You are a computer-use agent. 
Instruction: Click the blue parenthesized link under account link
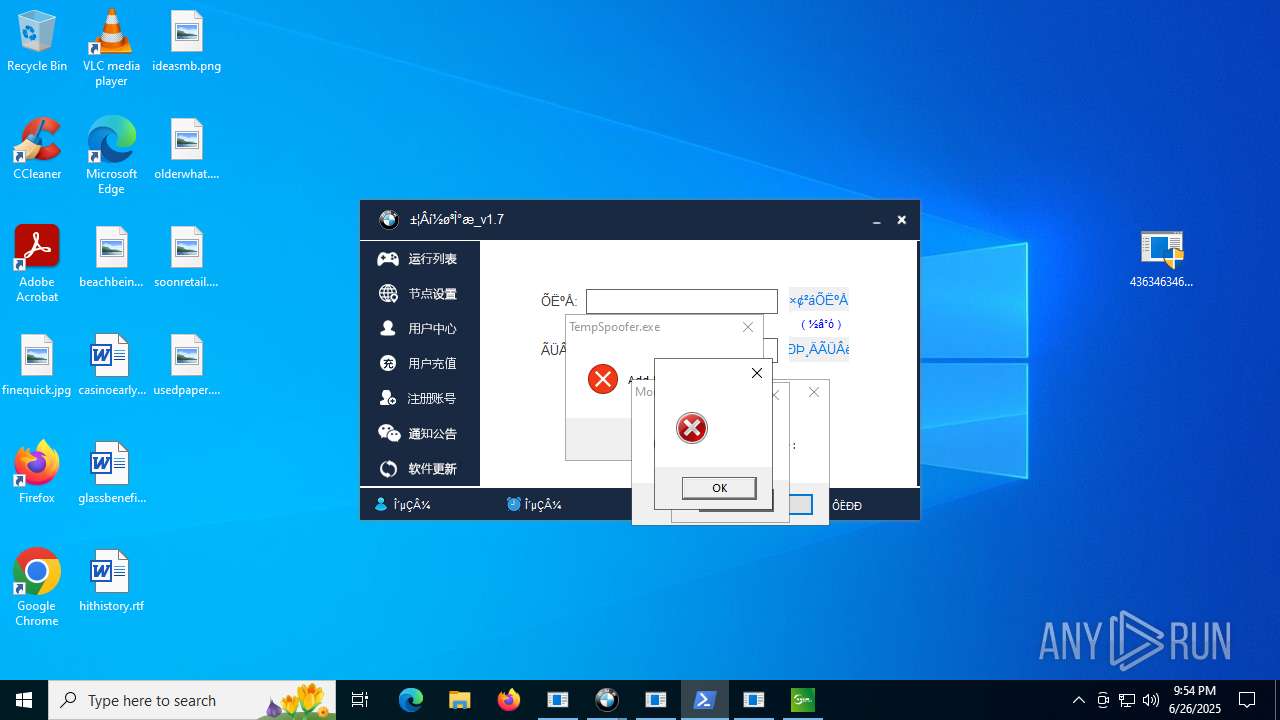click(821, 324)
